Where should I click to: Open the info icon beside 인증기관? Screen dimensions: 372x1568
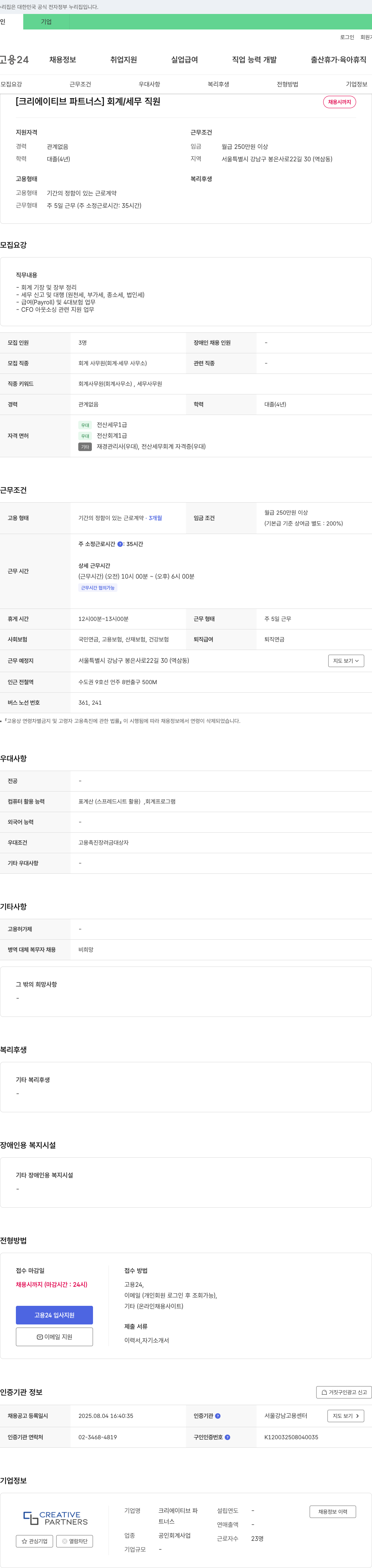218,1416
